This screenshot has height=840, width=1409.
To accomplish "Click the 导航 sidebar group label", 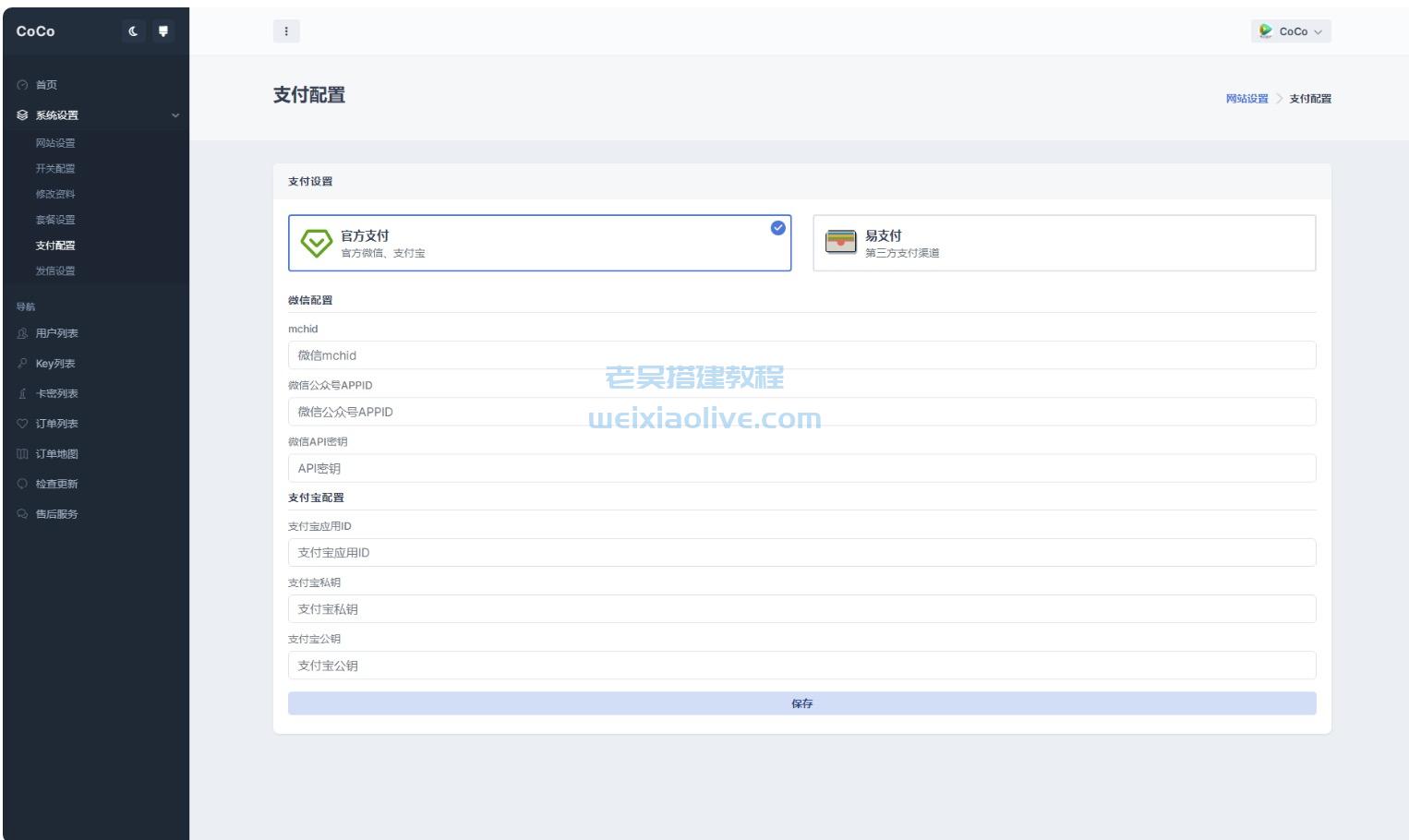I will click(26, 306).
